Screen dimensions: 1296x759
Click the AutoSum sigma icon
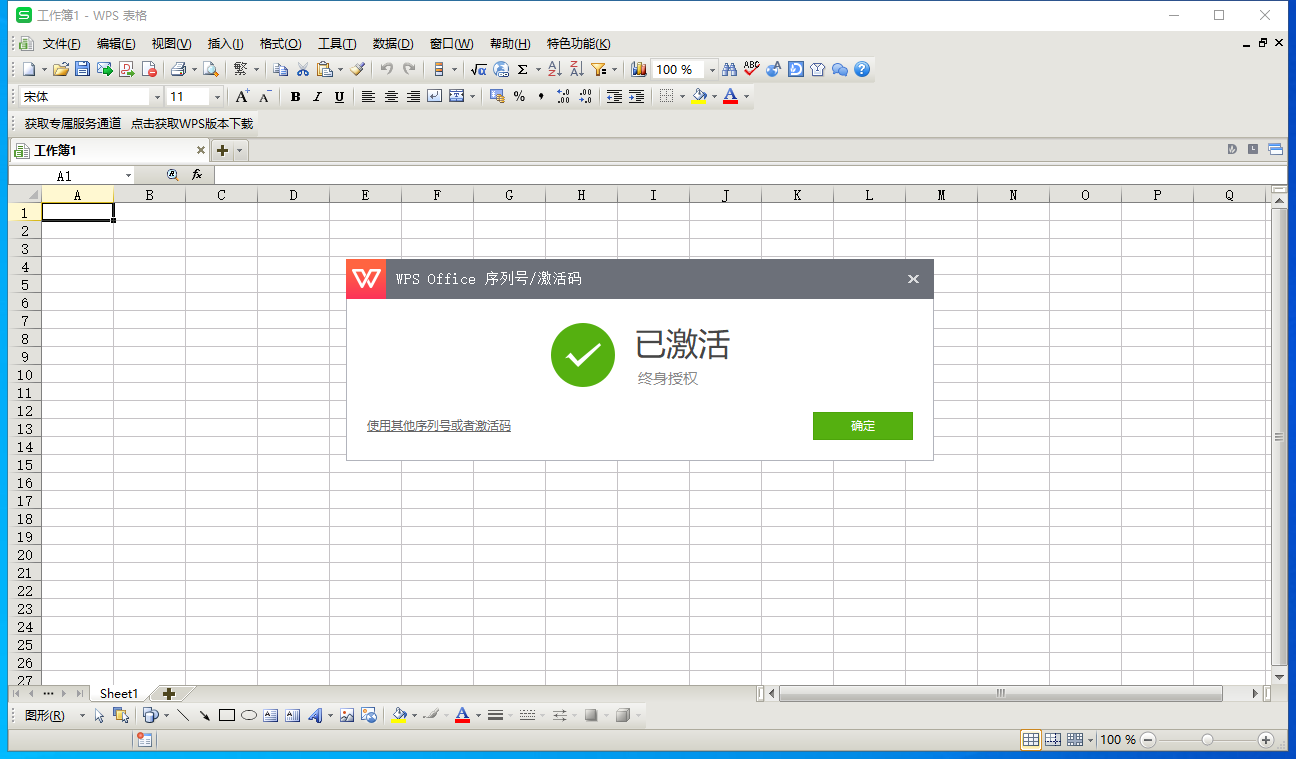pos(522,69)
